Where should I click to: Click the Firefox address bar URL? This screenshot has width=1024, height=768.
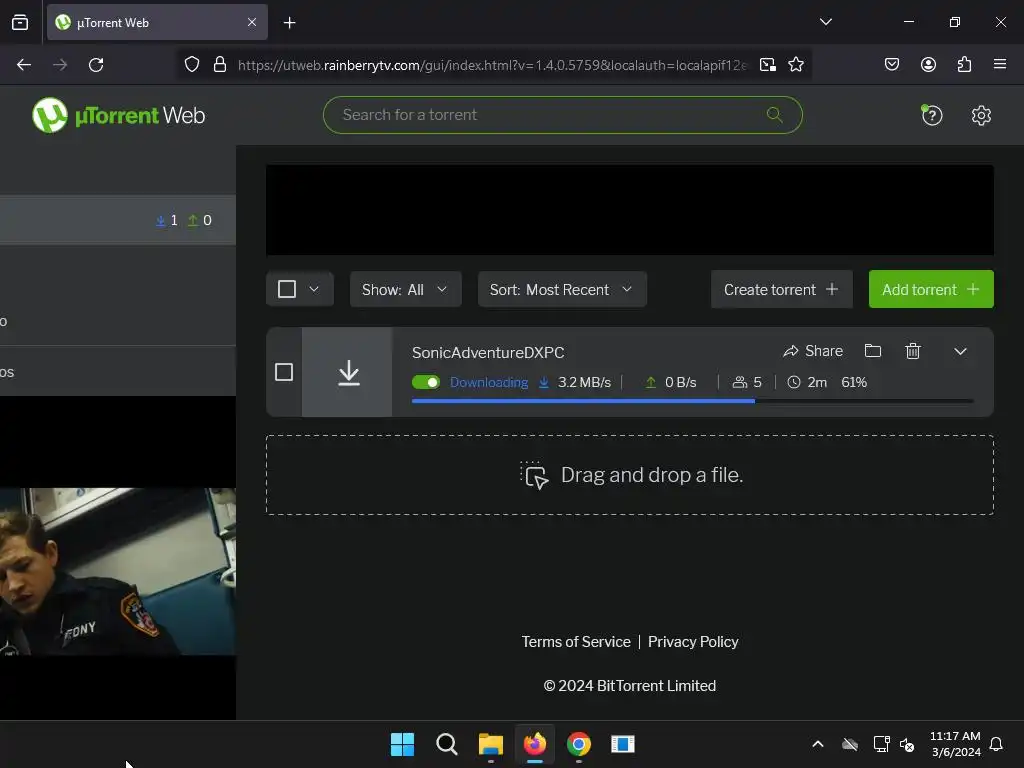[x=491, y=65]
